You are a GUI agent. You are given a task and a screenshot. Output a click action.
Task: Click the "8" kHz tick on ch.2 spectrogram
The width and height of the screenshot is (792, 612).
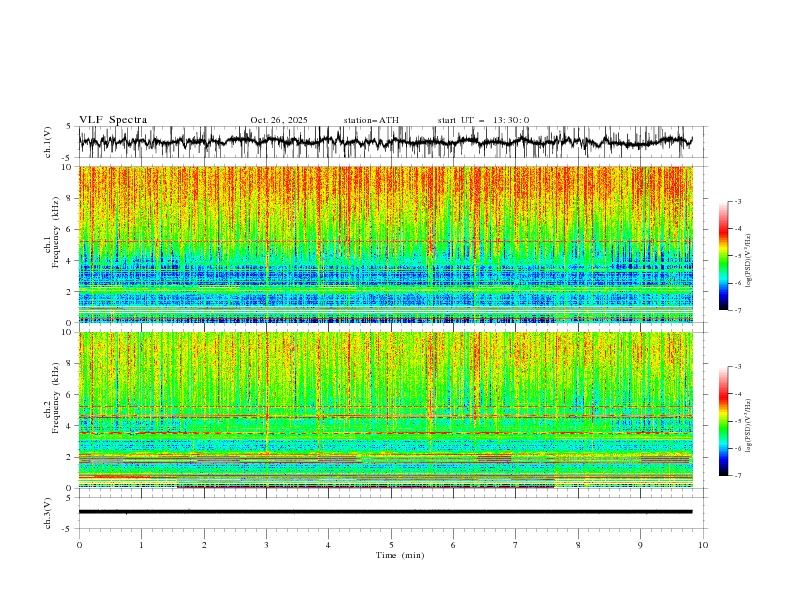70,364
